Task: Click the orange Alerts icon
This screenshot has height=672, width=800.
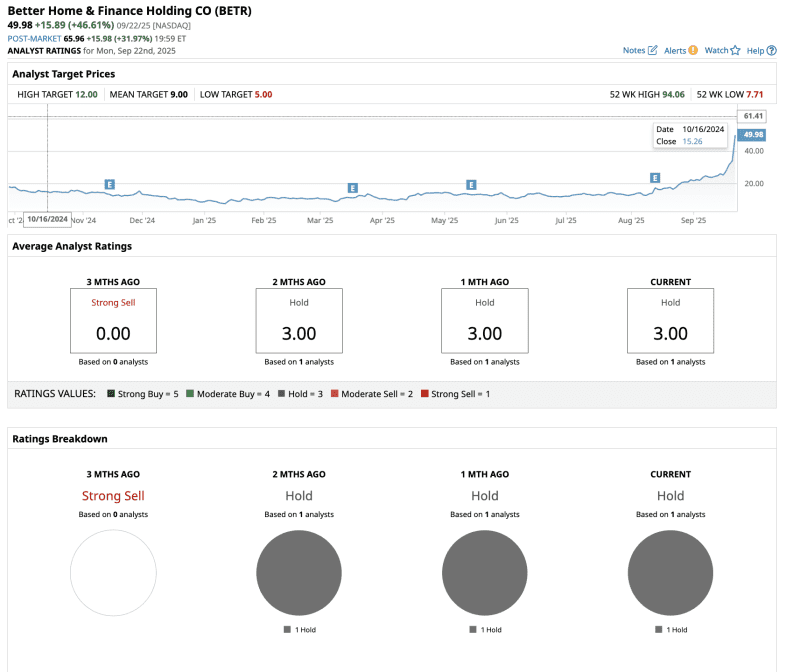Action: pyautogui.click(x=693, y=50)
